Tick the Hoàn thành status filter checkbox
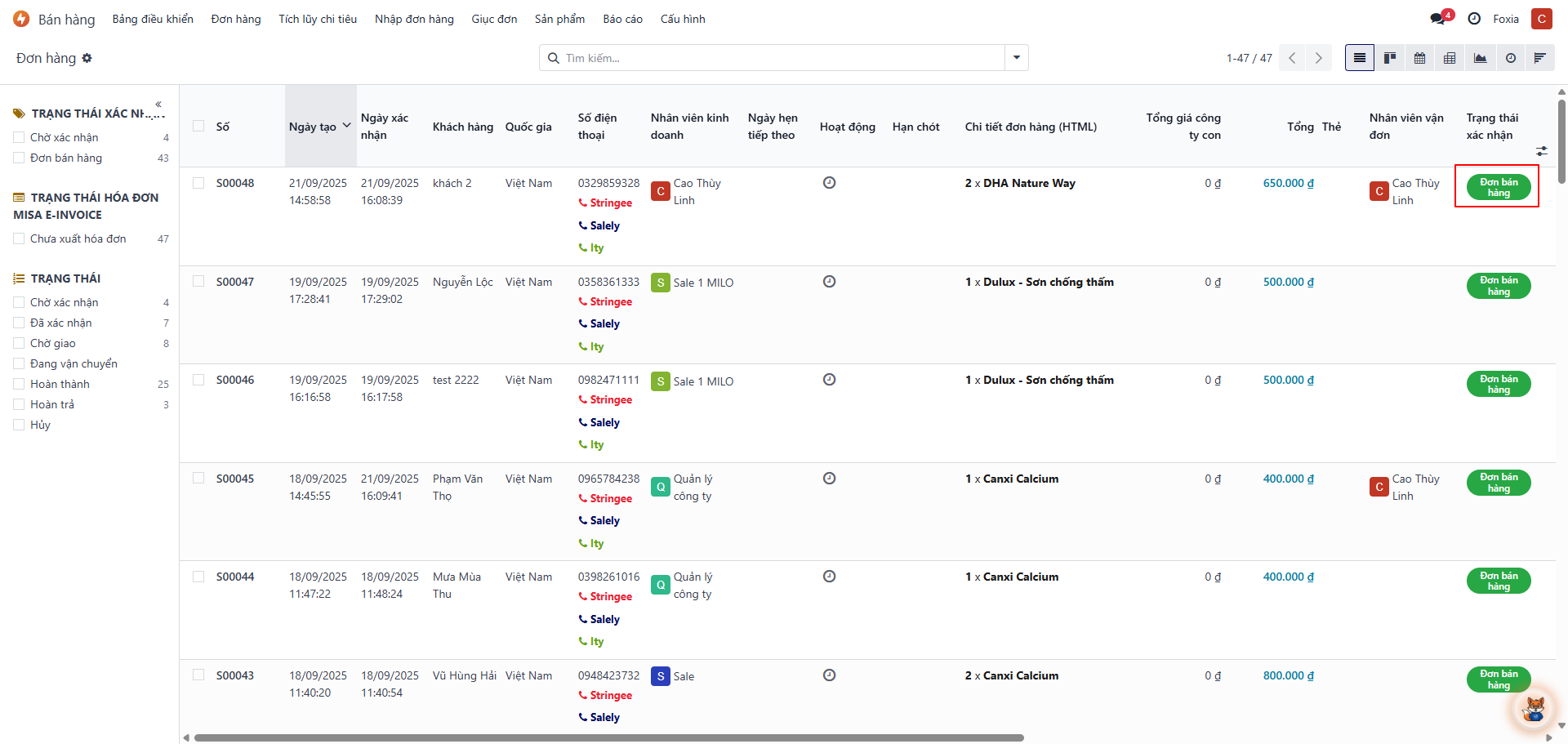This screenshot has width=1568, height=744. [x=19, y=384]
